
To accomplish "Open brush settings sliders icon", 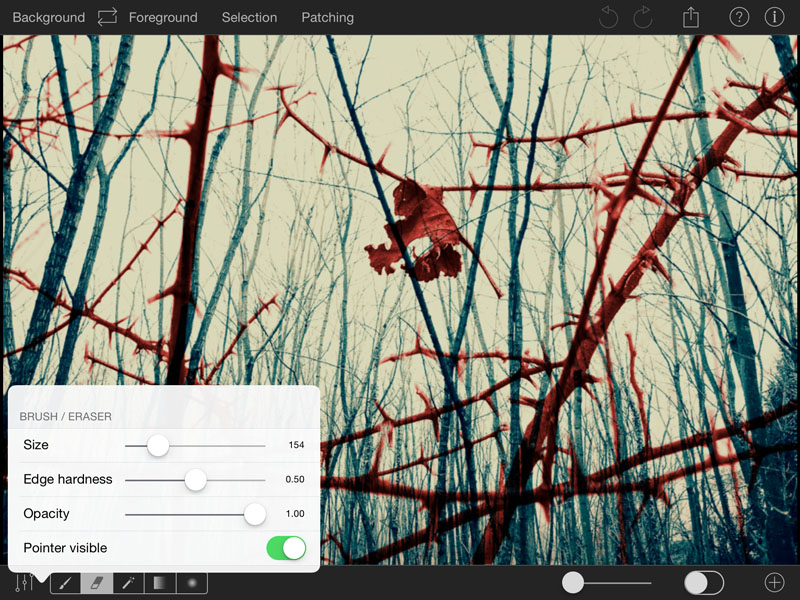I will [x=24, y=583].
